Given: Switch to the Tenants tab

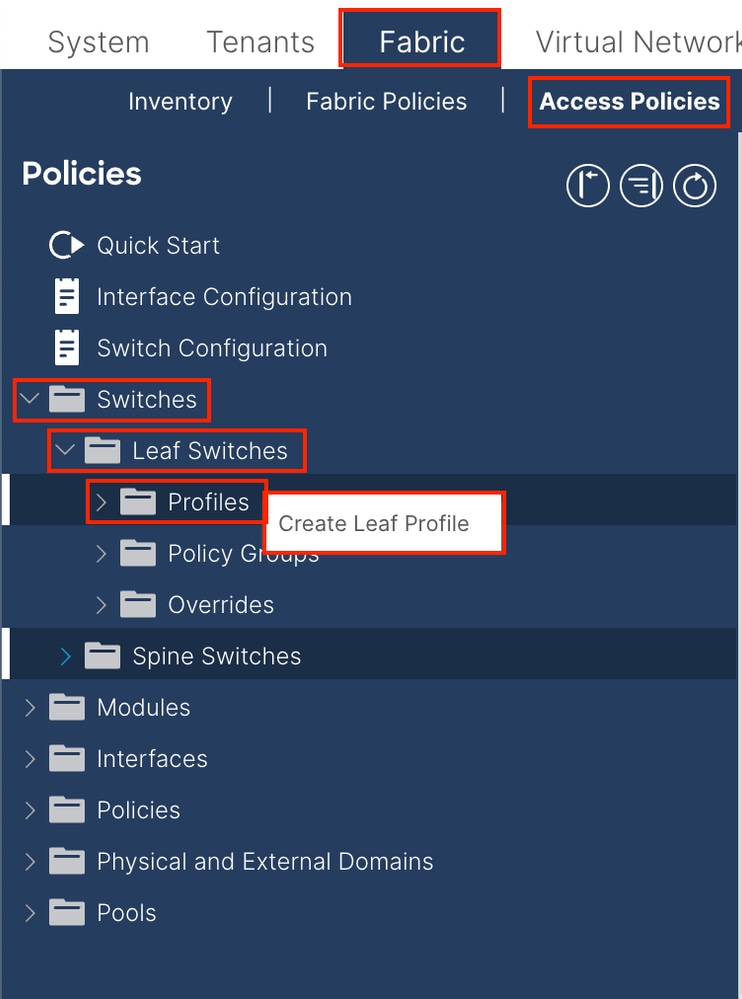Looking at the screenshot, I should coord(260,42).
